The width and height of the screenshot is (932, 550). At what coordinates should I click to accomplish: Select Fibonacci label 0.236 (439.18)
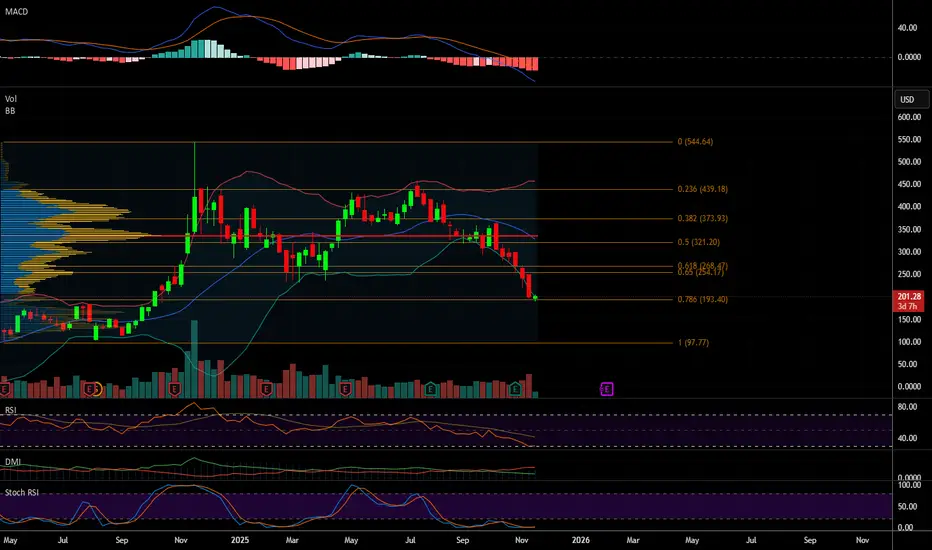[x=703, y=189]
